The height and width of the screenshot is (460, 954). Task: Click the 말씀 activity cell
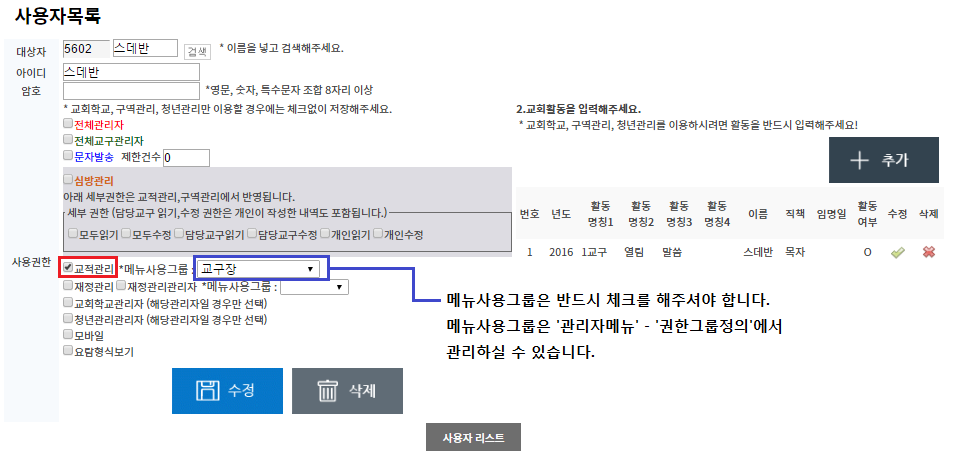[671, 252]
